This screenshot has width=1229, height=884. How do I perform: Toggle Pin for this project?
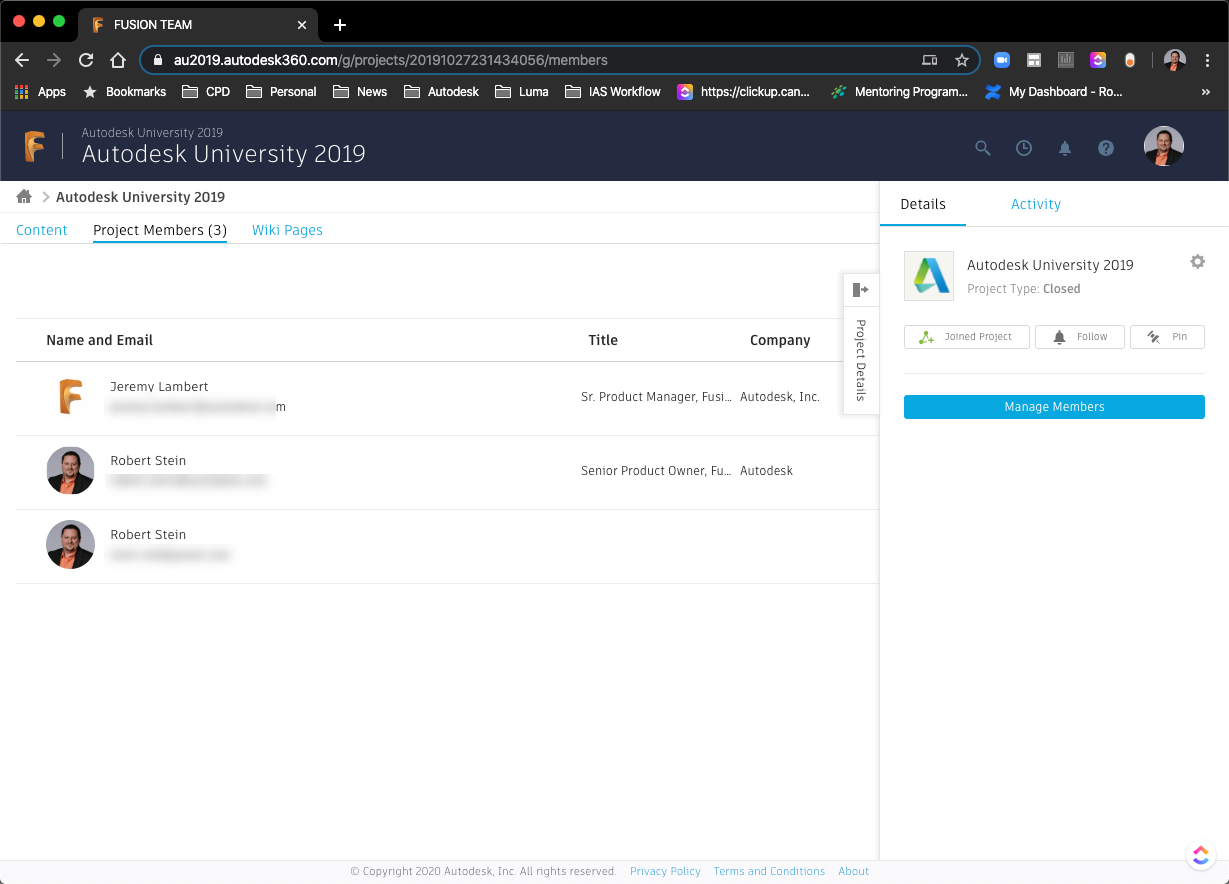point(1167,337)
